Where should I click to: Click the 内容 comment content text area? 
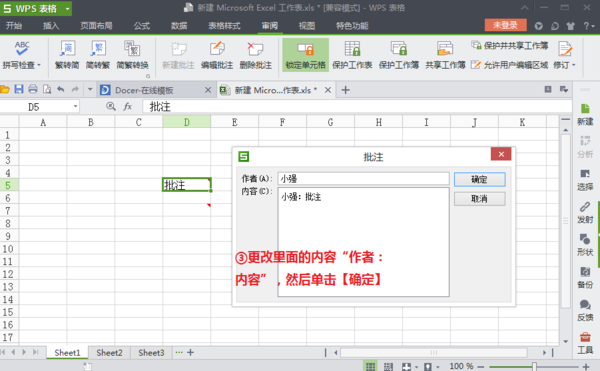coord(363,242)
